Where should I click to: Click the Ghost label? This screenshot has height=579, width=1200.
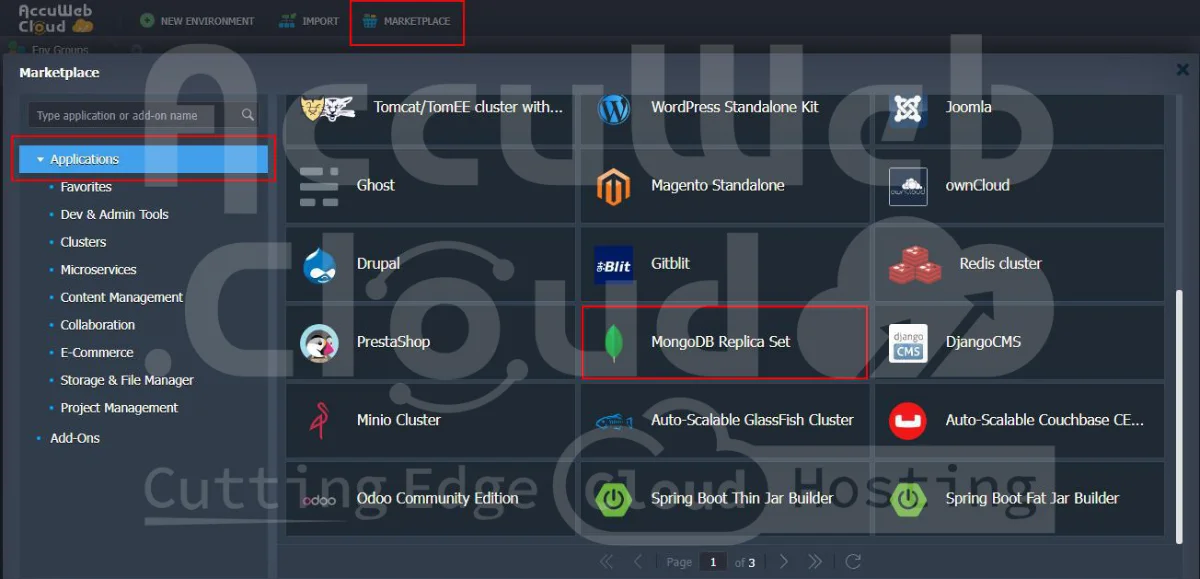[x=376, y=185]
